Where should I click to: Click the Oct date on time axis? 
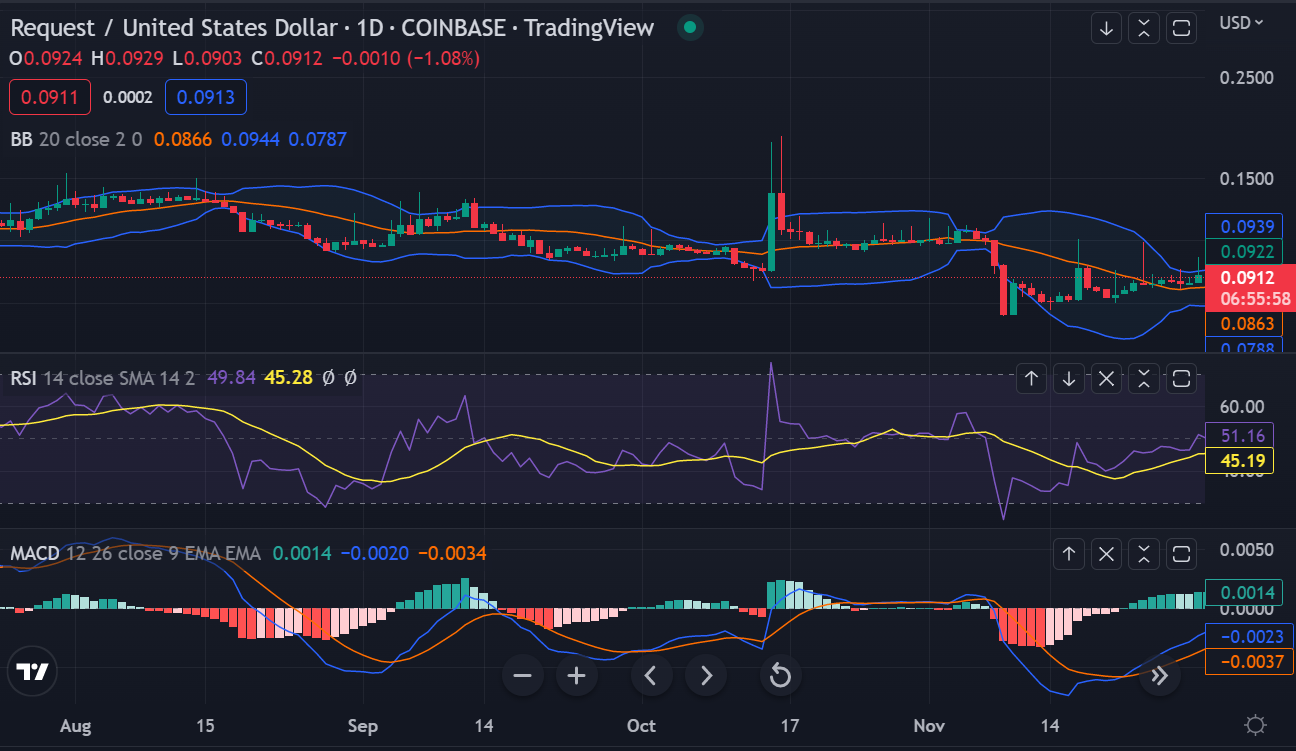641,725
